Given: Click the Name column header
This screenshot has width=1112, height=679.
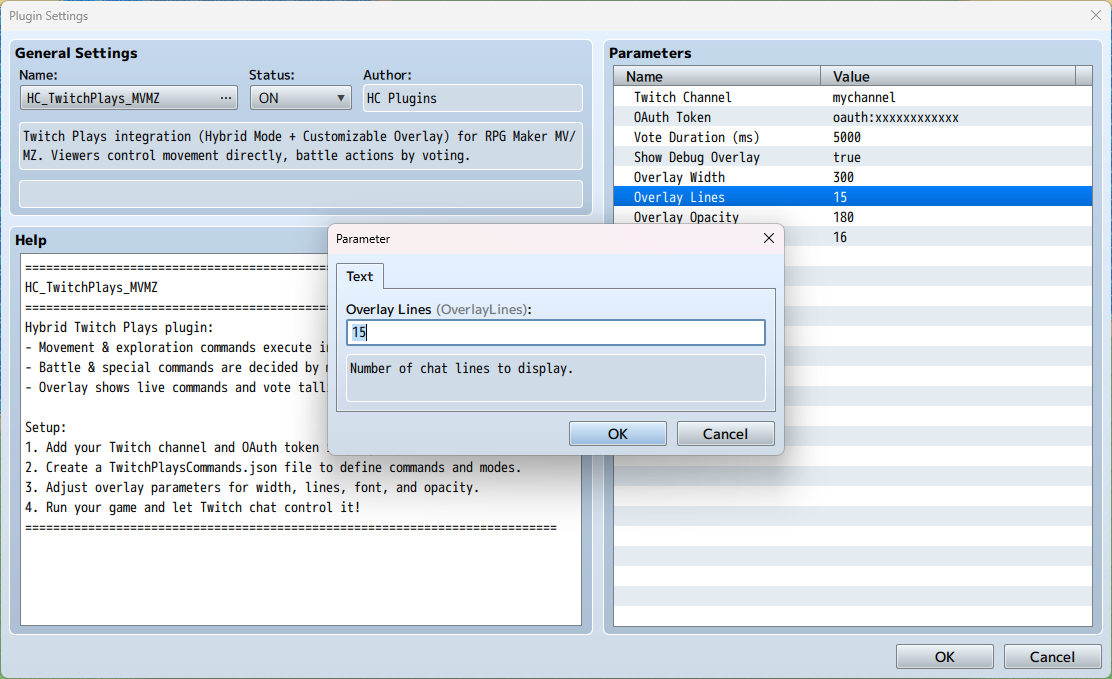Looking at the screenshot, I should tap(717, 76).
